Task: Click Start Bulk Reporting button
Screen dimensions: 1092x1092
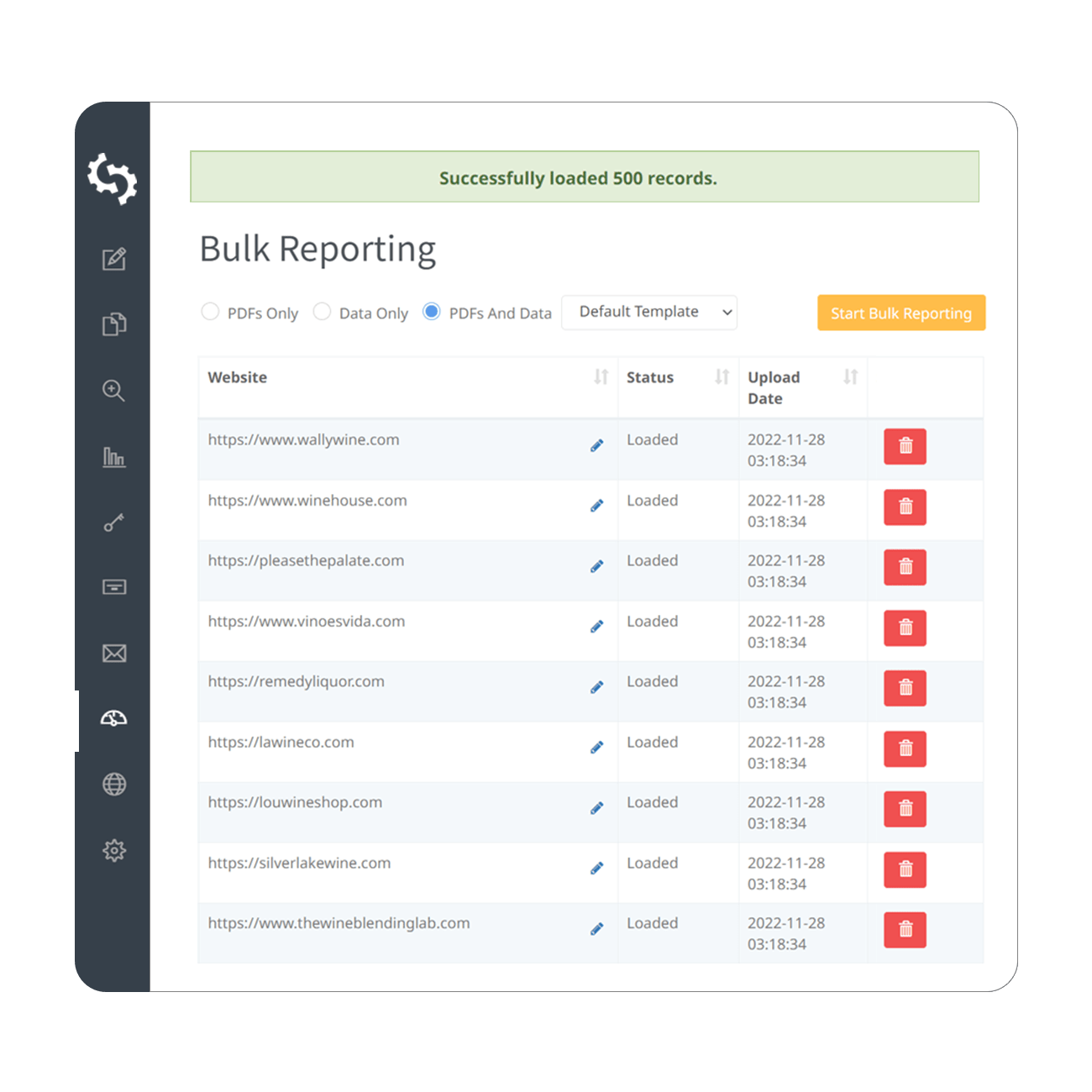Action: pos(901,312)
